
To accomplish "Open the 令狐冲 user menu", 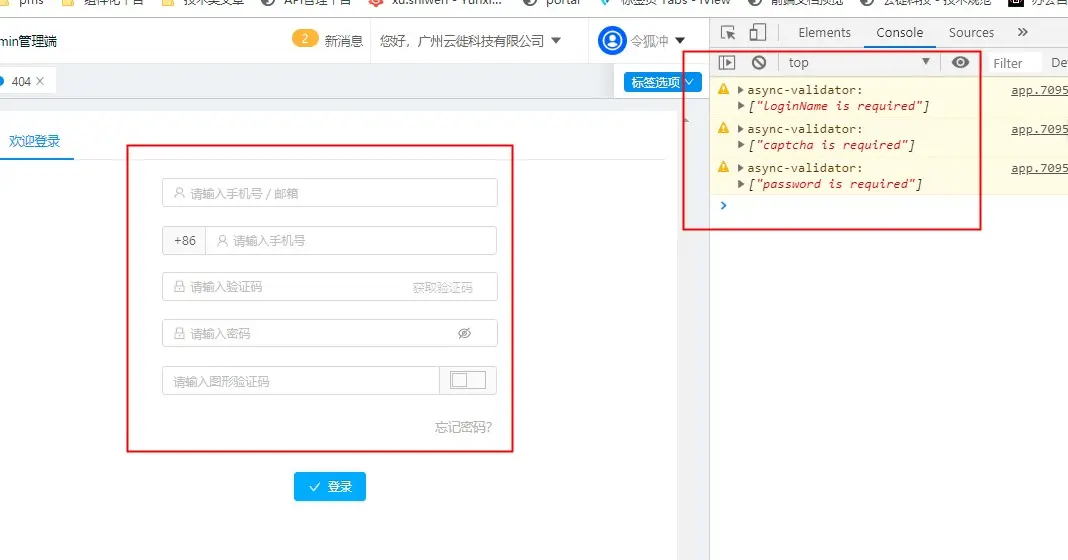I will pyautogui.click(x=657, y=41).
